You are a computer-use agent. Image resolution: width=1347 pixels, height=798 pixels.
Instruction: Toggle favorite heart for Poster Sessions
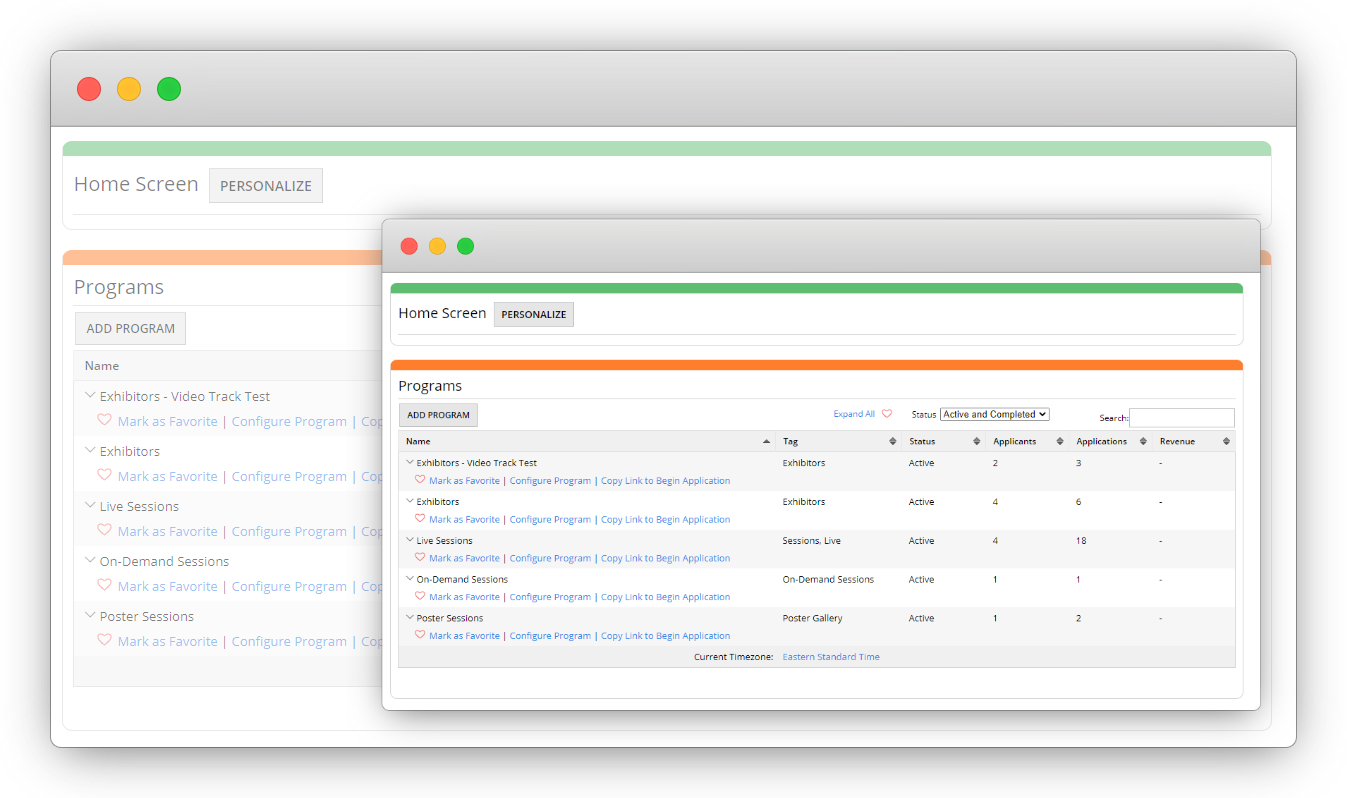(420, 635)
